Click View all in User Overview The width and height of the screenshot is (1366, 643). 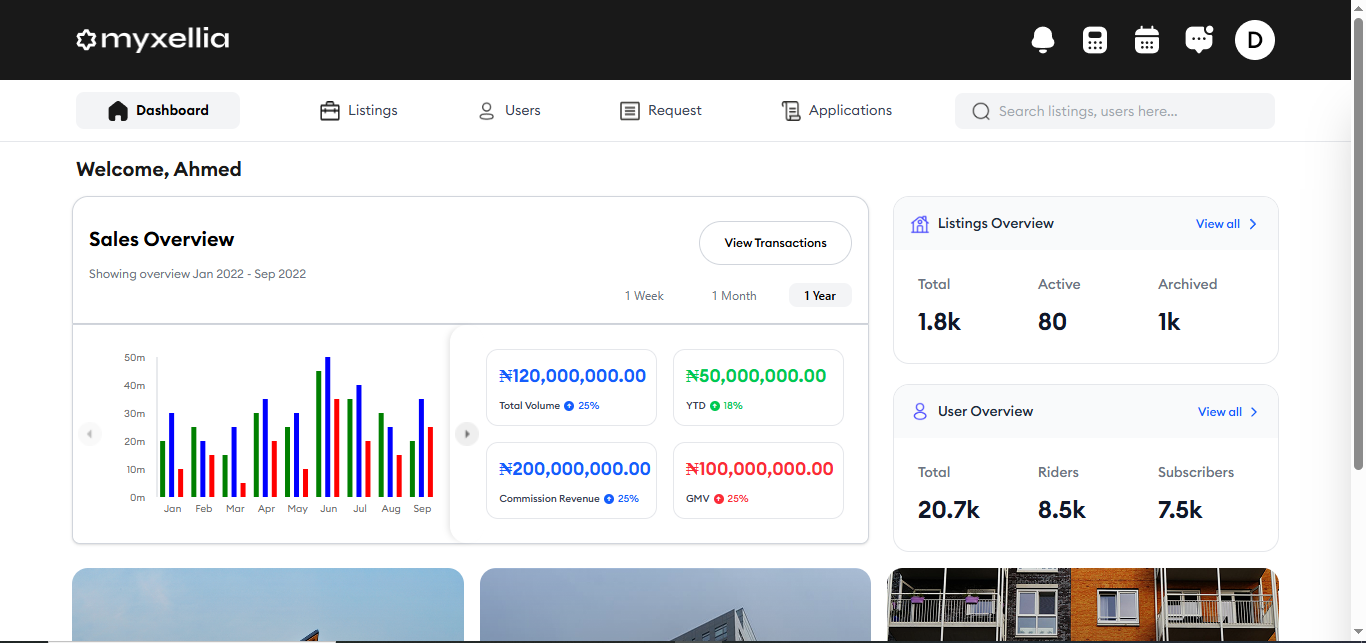coord(1228,412)
